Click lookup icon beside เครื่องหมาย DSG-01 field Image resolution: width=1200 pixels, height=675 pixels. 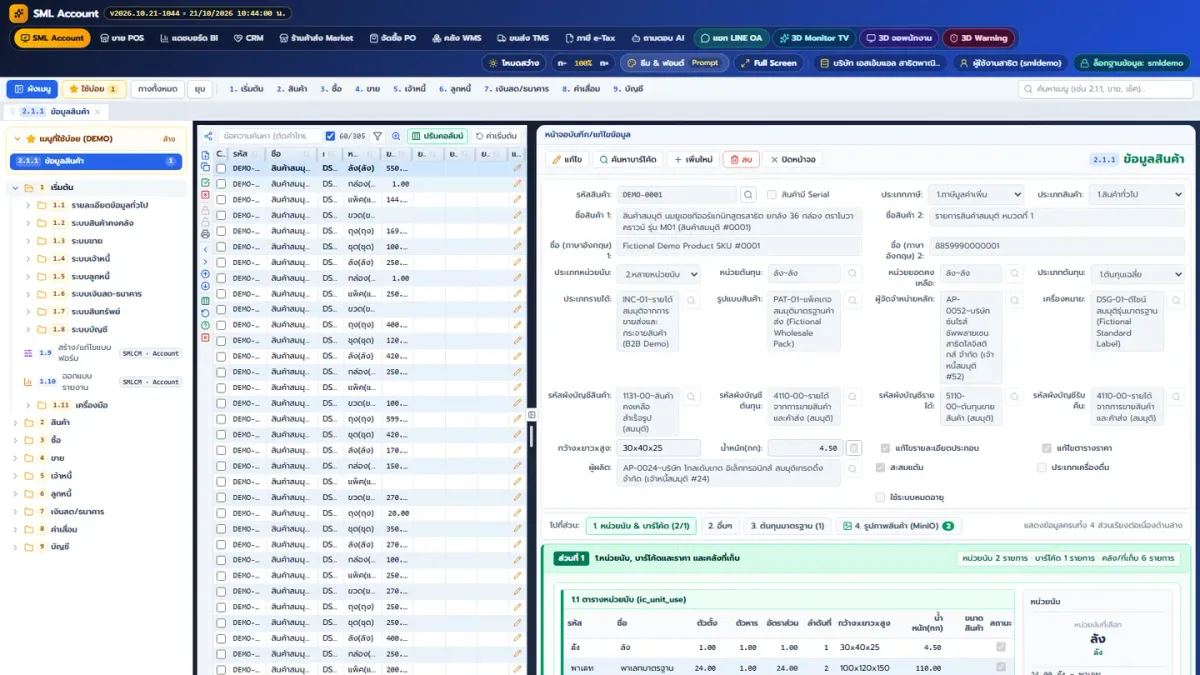coord(1175,300)
